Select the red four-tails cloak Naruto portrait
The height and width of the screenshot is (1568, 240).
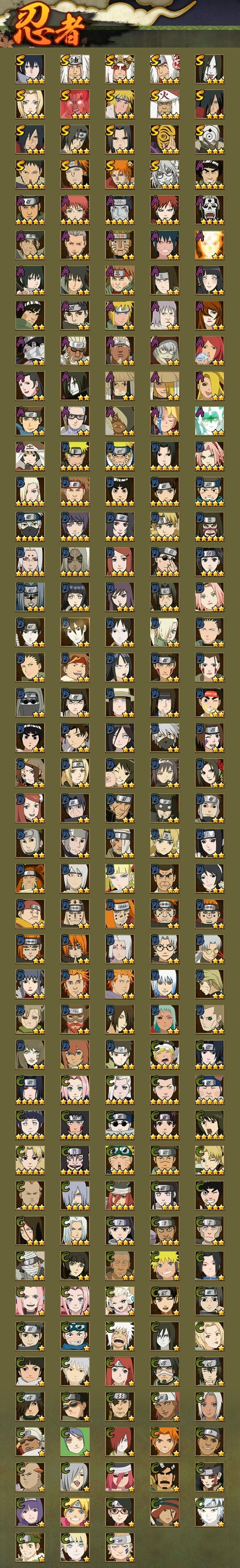75,104
